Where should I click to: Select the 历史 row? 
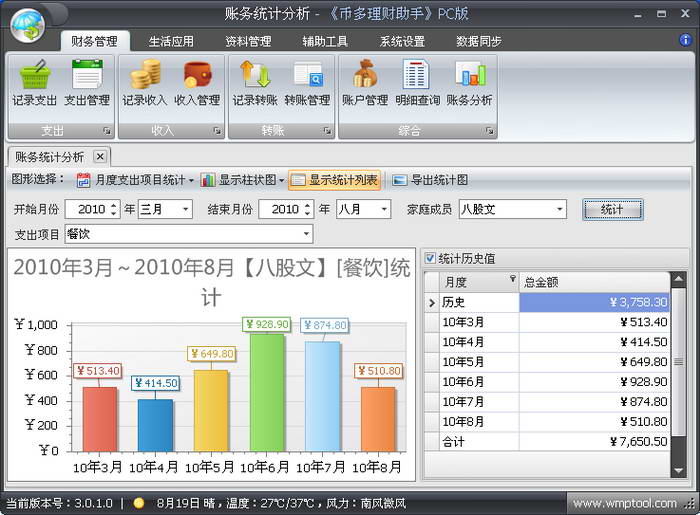(547, 302)
